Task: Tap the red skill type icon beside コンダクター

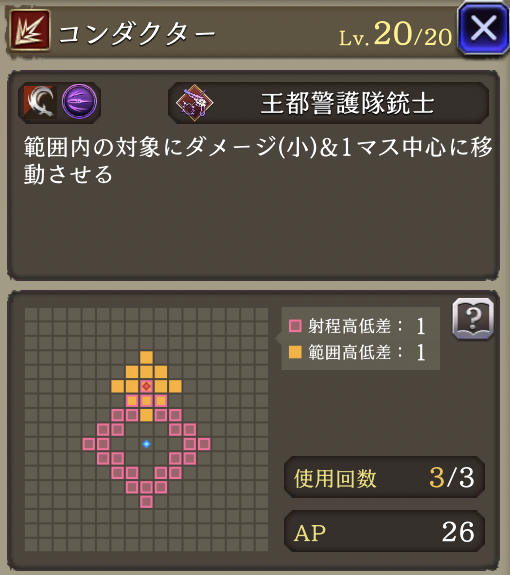Action: 29,30
